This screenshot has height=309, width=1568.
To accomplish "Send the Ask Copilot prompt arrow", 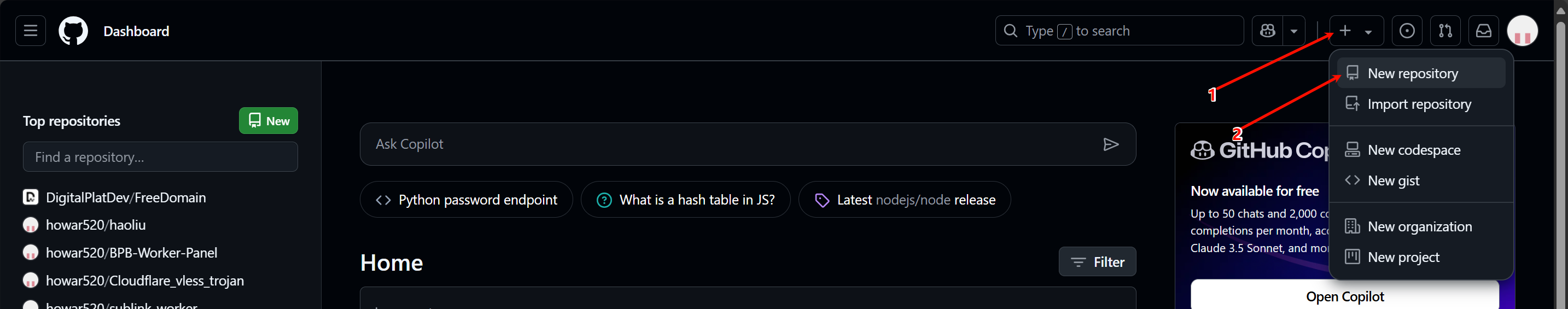I will point(1111,144).
